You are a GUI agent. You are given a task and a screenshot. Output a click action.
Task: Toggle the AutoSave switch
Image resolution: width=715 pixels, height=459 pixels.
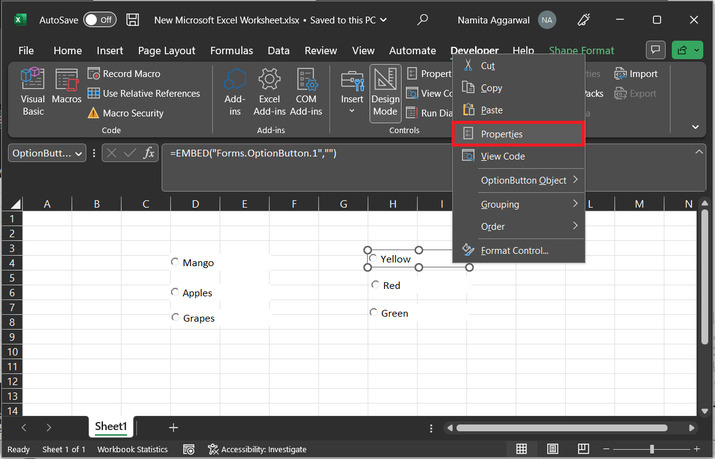(99, 19)
